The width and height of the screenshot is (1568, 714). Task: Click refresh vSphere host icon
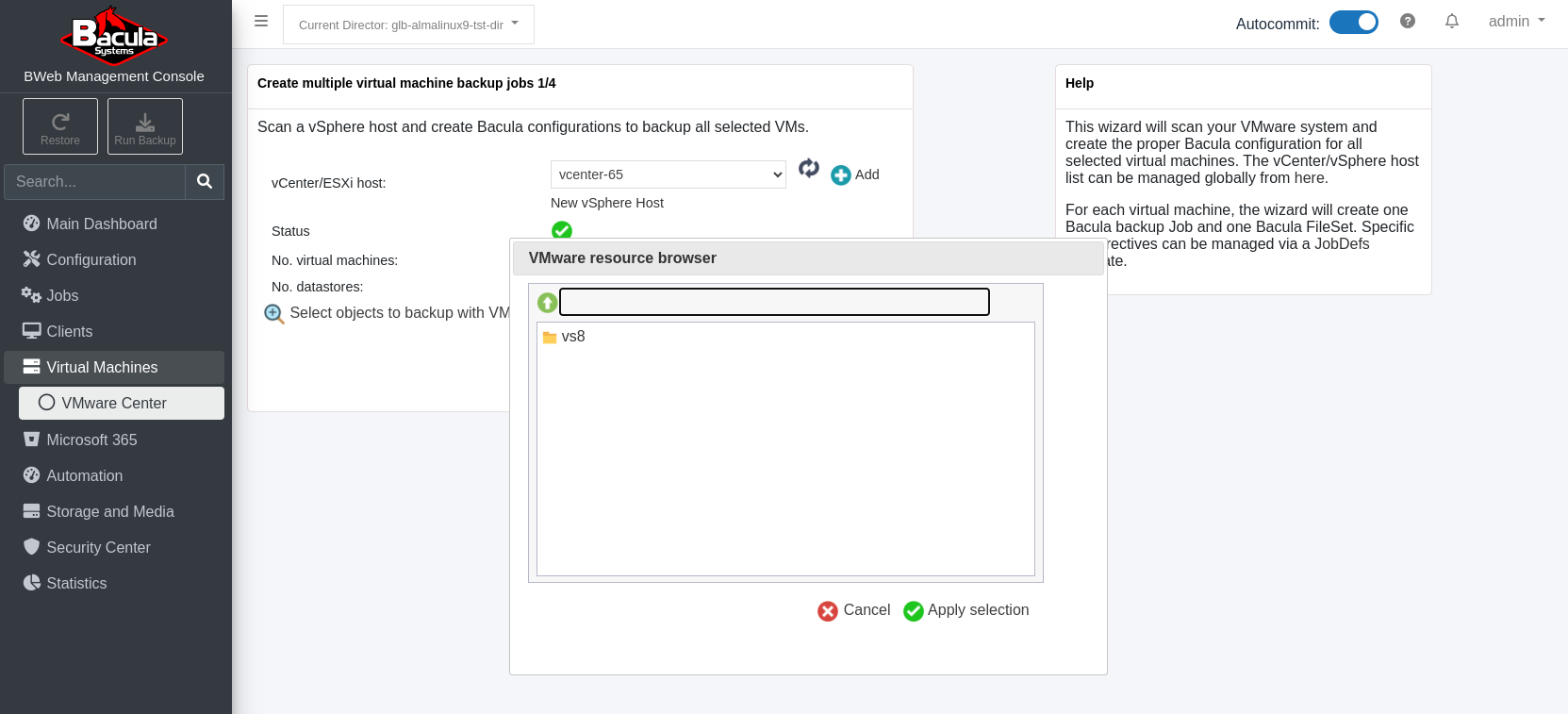coord(809,168)
